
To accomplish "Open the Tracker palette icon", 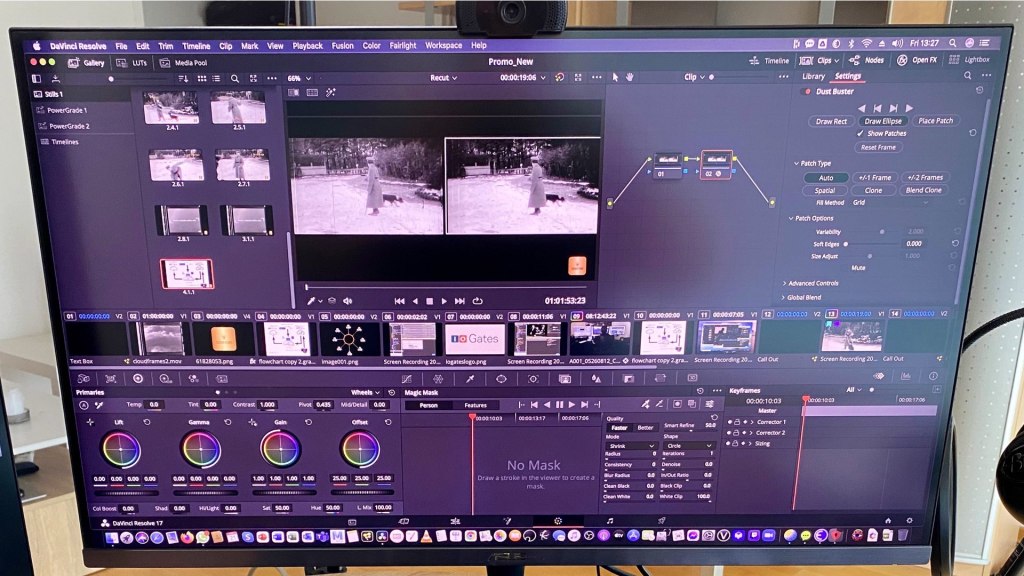I will click(x=533, y=379).
